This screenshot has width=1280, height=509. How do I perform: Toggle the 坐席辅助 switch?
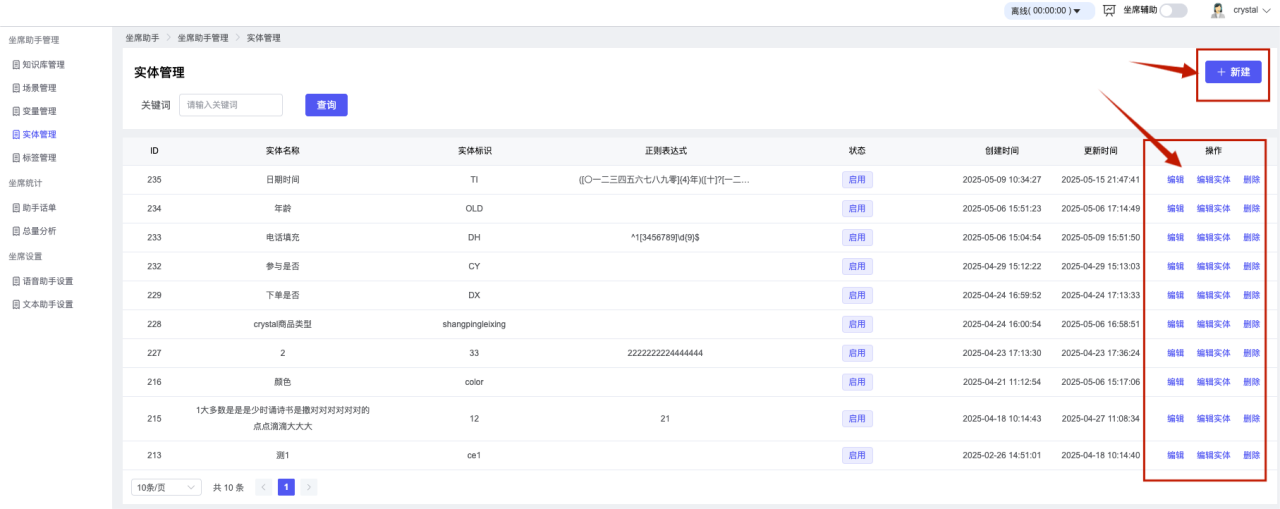1173,10
